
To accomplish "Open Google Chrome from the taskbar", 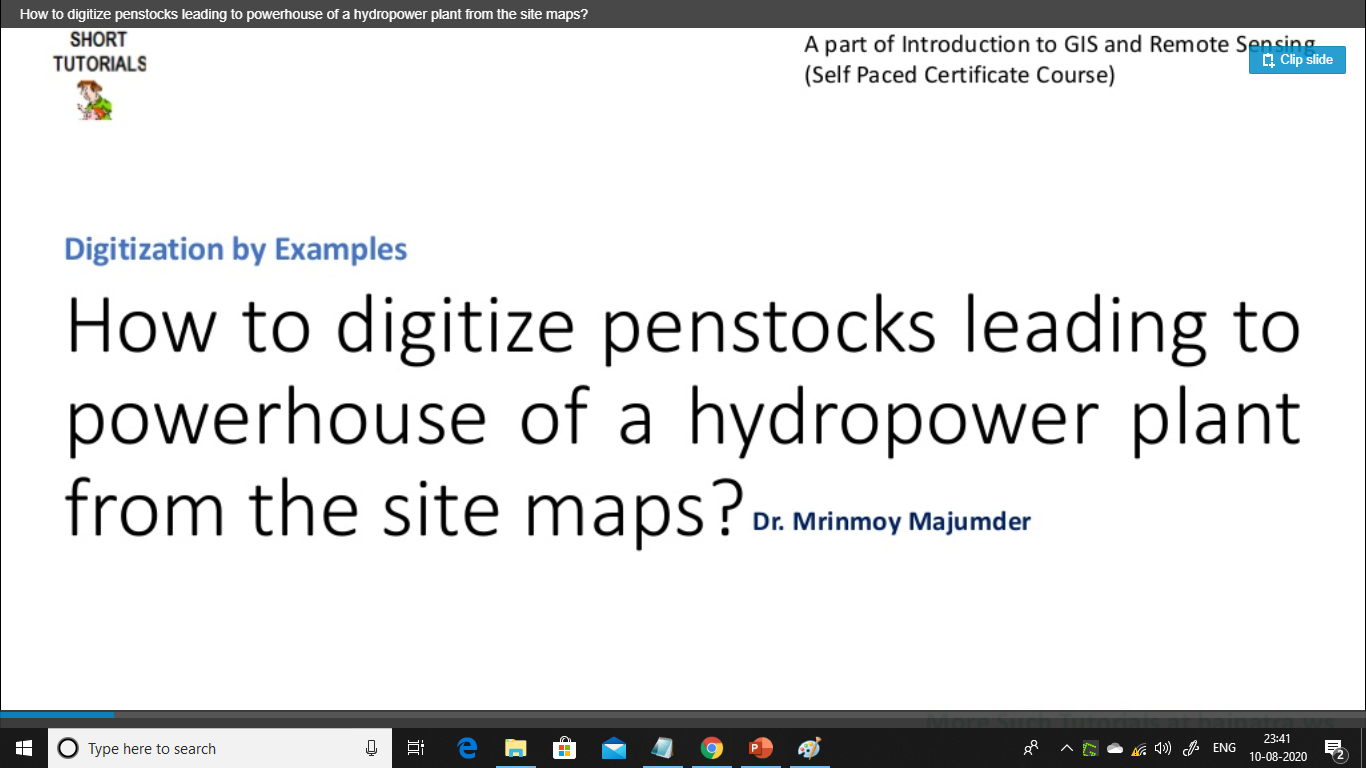I will (711, 748).
